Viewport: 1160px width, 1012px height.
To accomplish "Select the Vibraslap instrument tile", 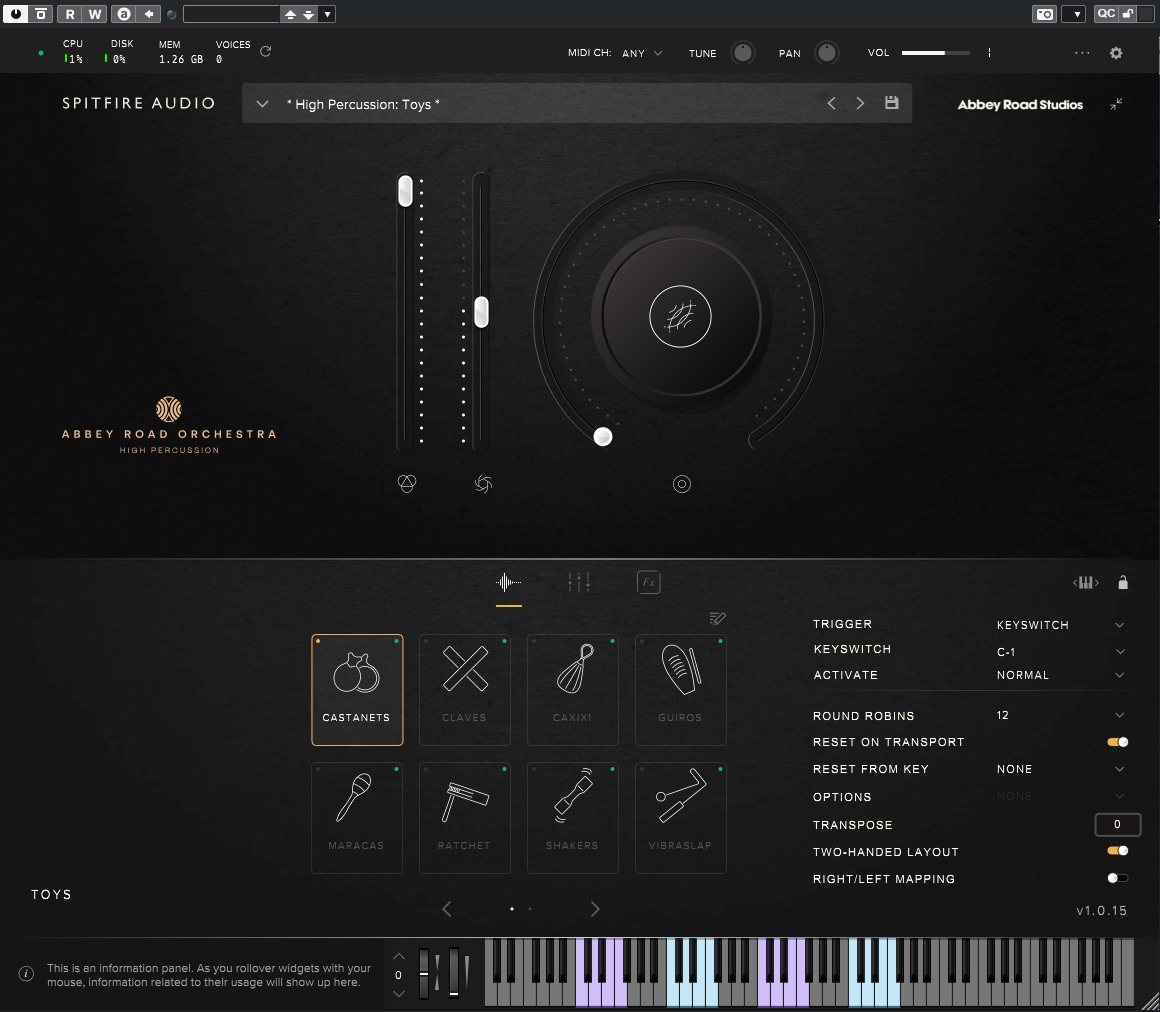I will 681,817.
